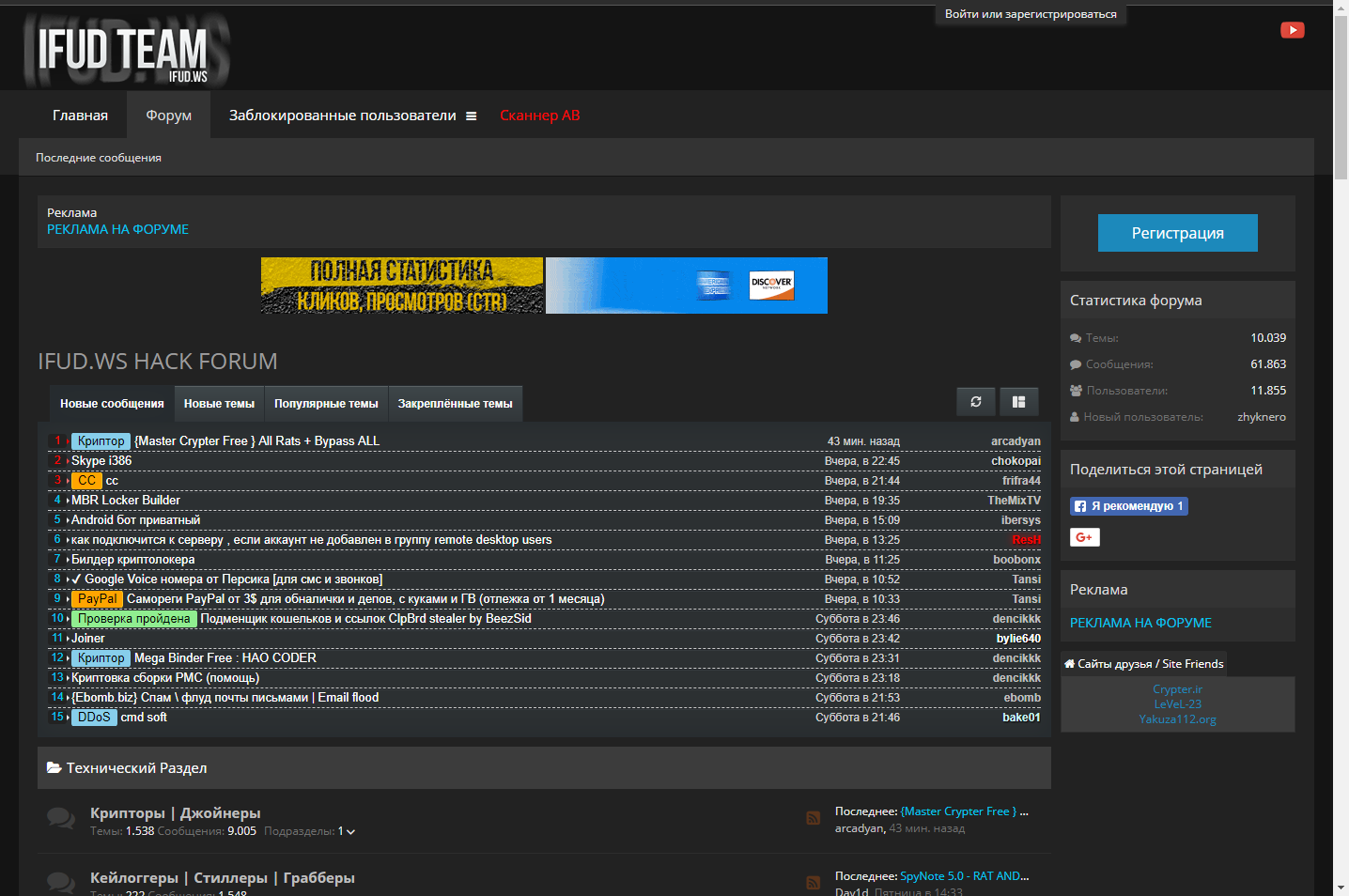View user boobonx's profile
The height and width of the screenshot is (896, 1349).
coord(1016,560)
